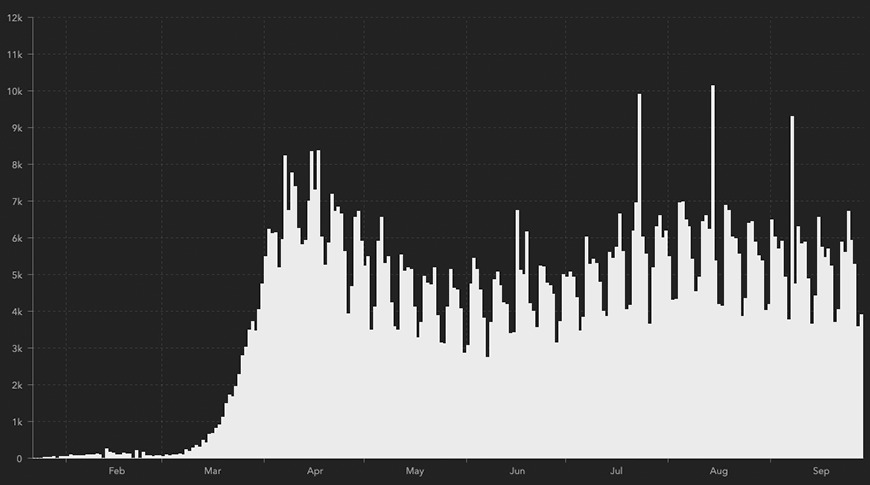Image resolution: width=870 pixels, height=485 pixels.
Task: Click the Aug month label
Action: (x=719, y=471)
